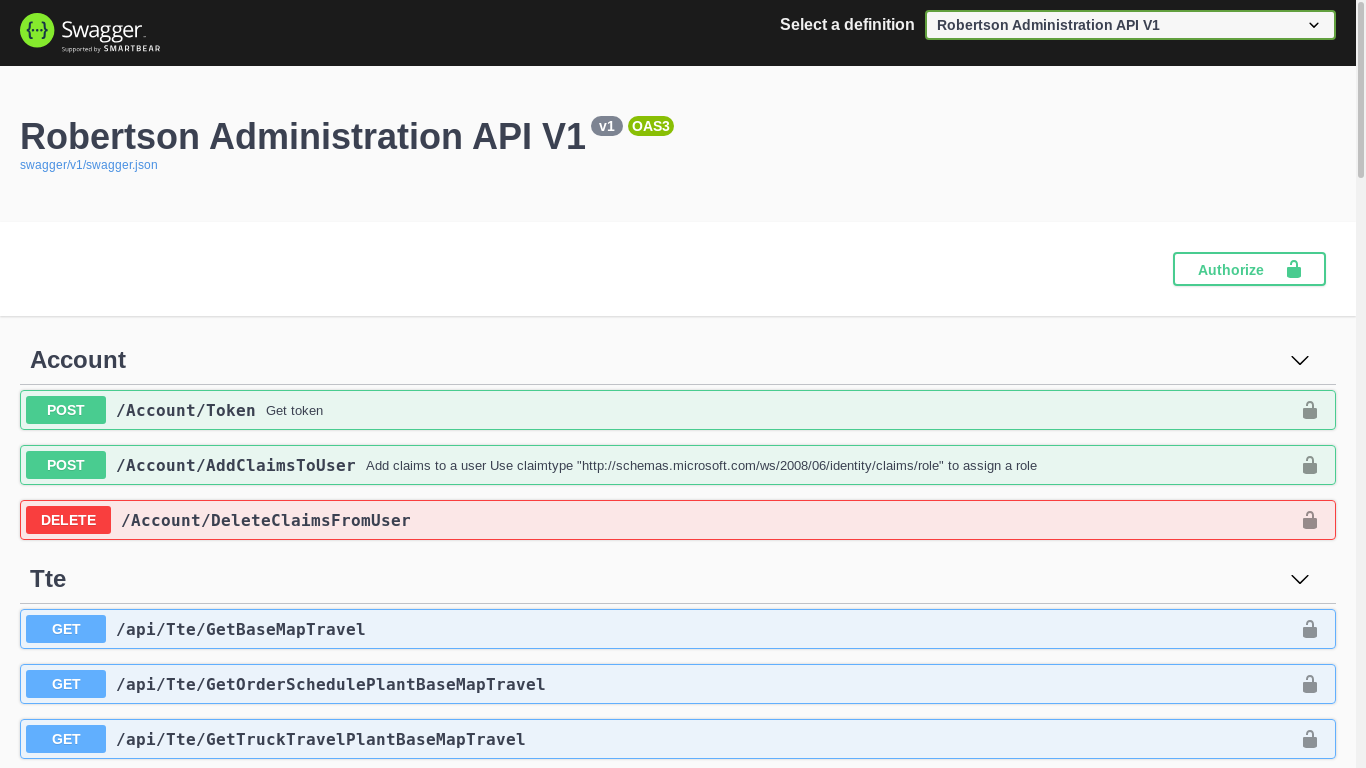Click the Tte section heading
Screen dimensions: 1366x768
tap(48, 579)
